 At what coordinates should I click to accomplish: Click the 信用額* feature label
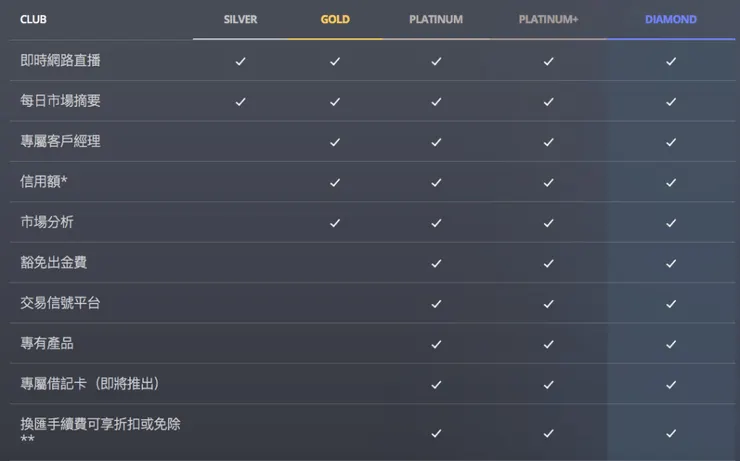tap(44, 182)
